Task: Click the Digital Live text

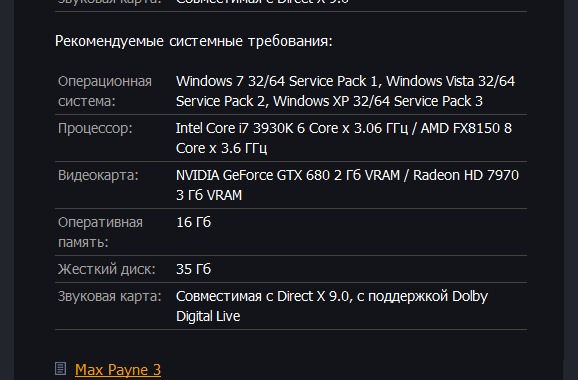Action: click(208, 316)
